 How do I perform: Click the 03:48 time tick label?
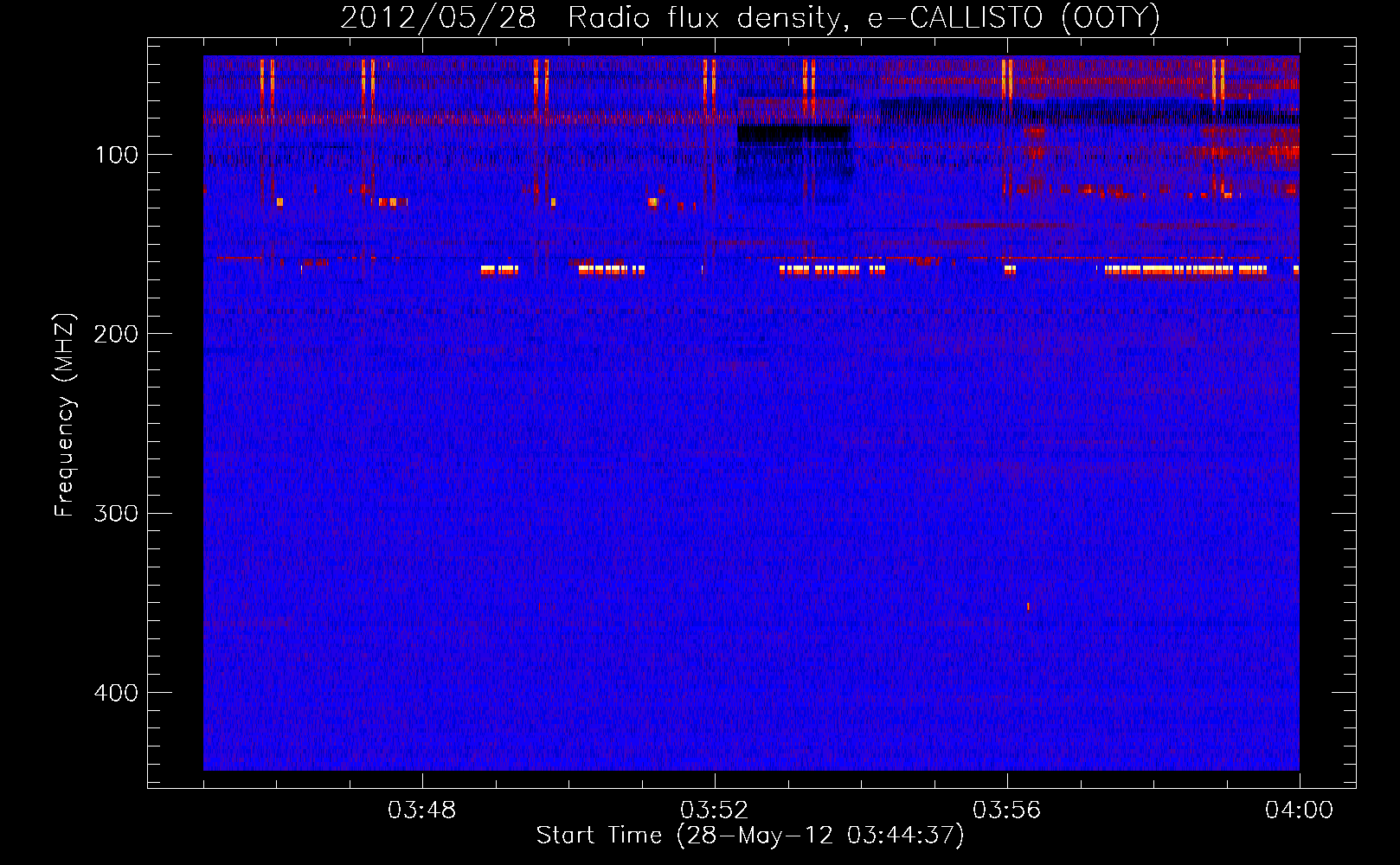[x=422, y=811]
